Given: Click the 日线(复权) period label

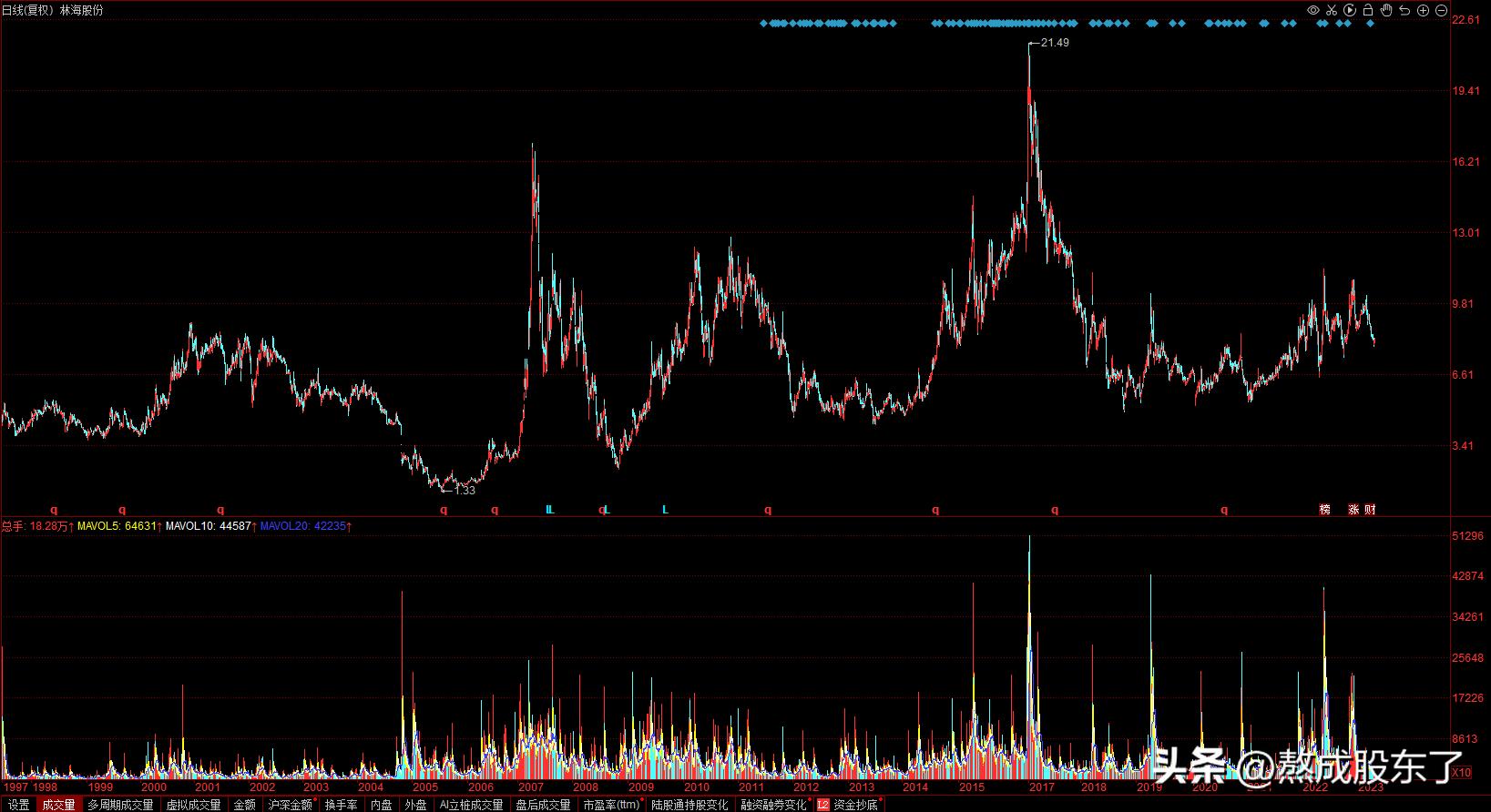Looking at the screenshot, I should click(29, 10).
